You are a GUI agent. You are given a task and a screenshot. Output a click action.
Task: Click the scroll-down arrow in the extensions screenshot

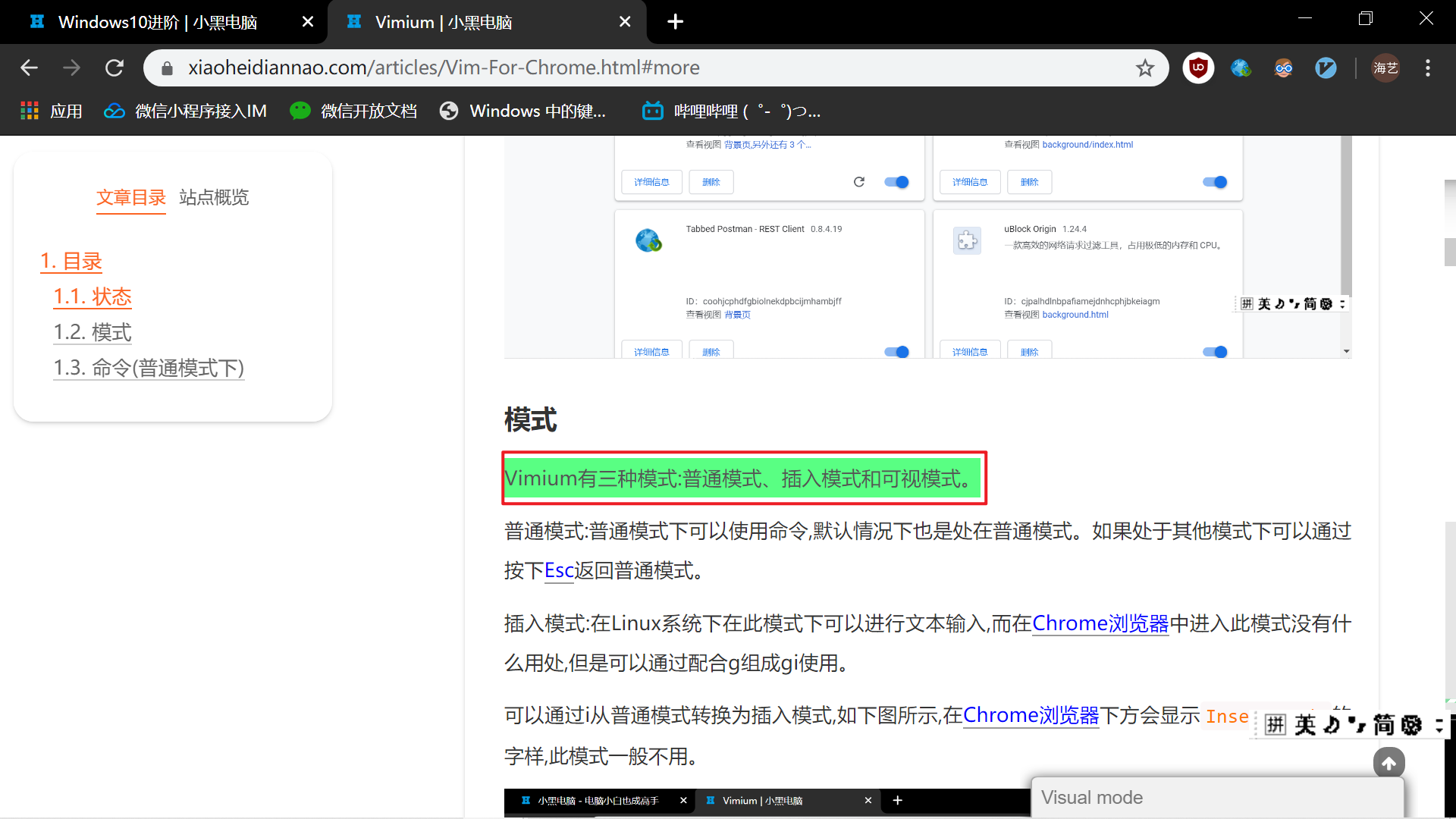[1347, 350]
